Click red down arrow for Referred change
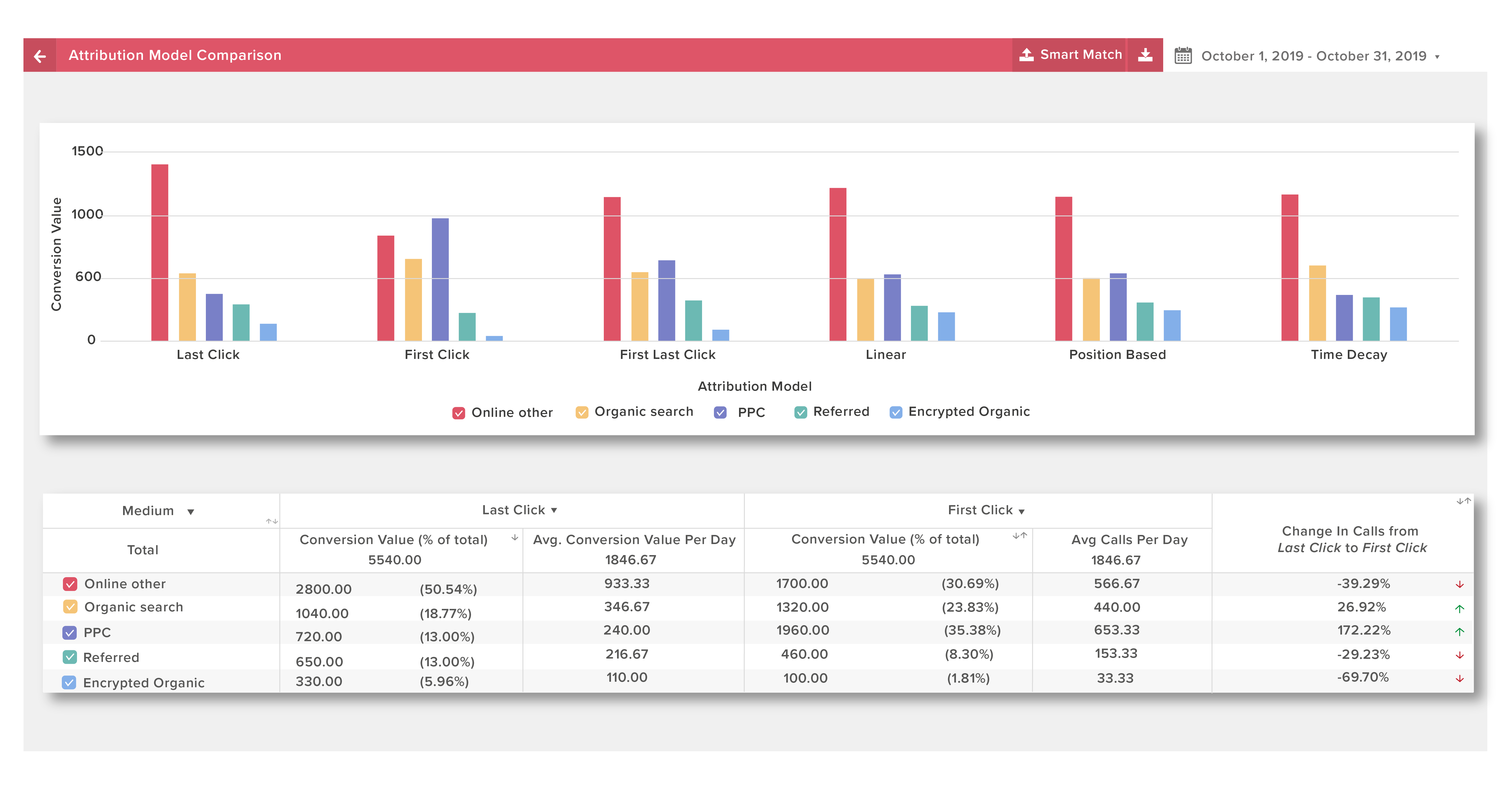This screenshot has width=1512, height=786. 1459,655
